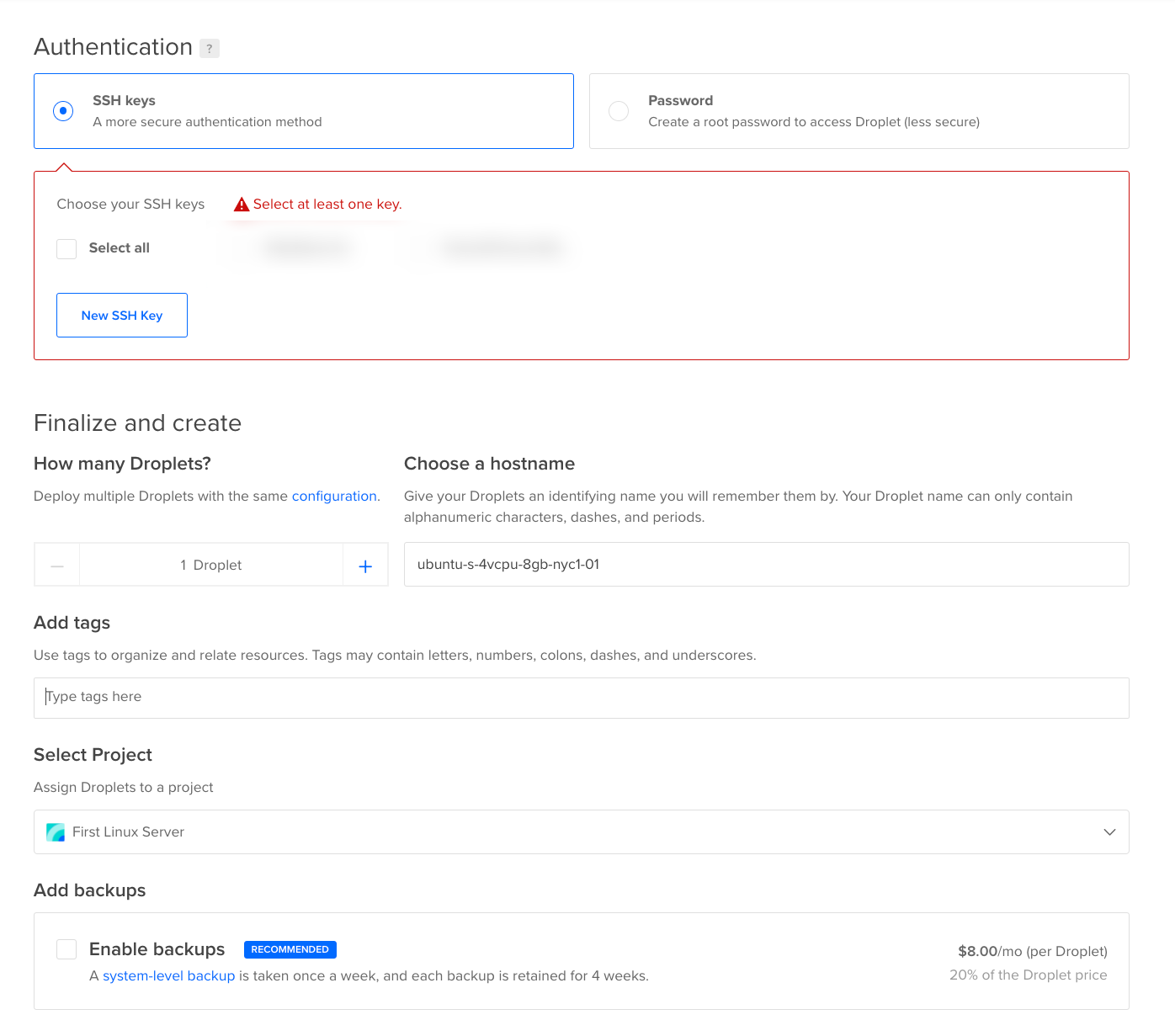Screen dimensions: 1175x1036
Task: Choose the Password authentication radio button
Action: [619, 111]
